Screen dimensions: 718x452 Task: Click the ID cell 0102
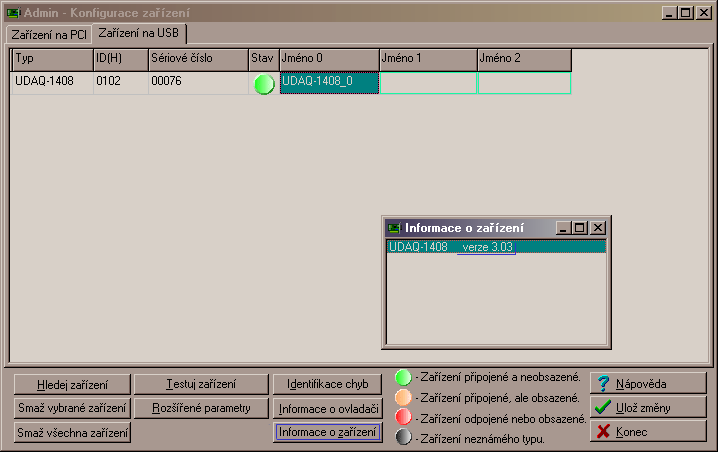coord(121,83)
